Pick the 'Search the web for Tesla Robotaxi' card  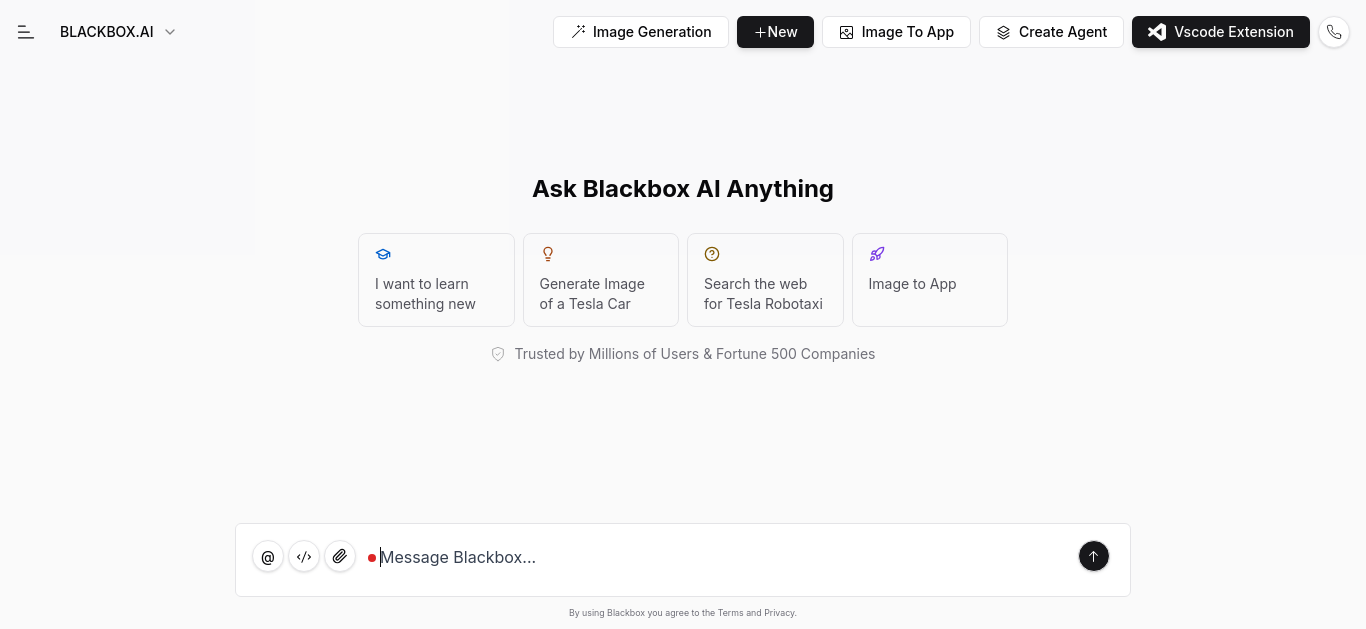[x=765, y=280]
